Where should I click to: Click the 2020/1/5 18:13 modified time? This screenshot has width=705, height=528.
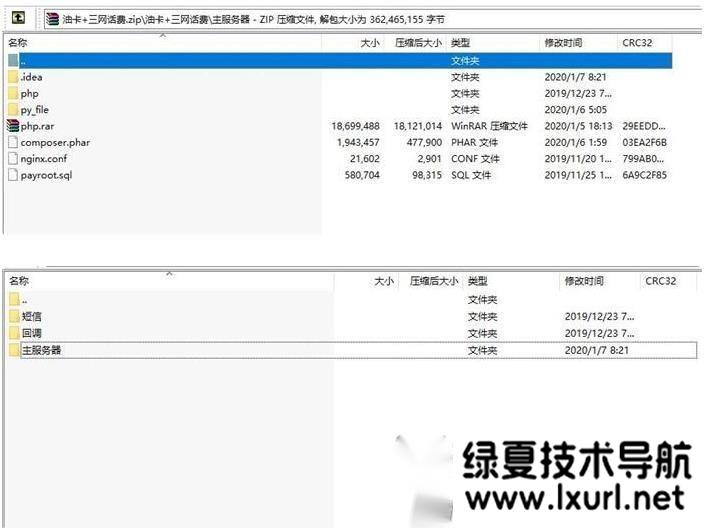578,126
